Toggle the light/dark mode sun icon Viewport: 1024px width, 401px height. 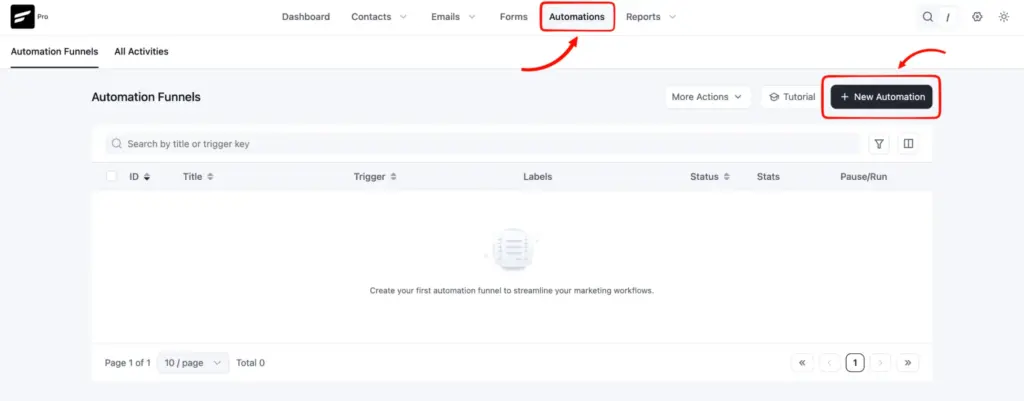(x=1004, y=17)
